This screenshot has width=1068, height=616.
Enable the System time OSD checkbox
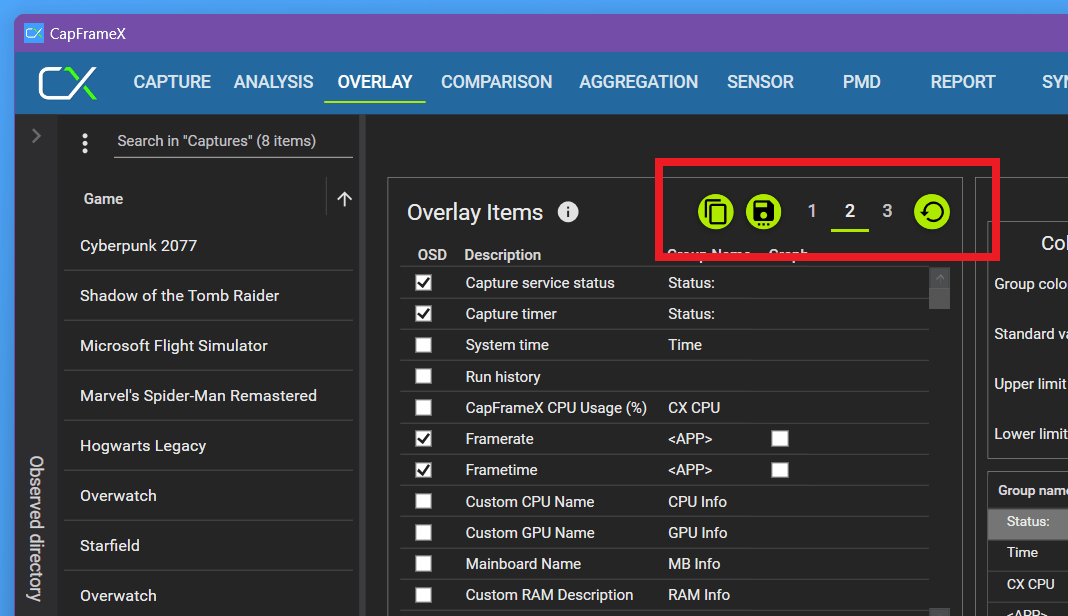424,345
